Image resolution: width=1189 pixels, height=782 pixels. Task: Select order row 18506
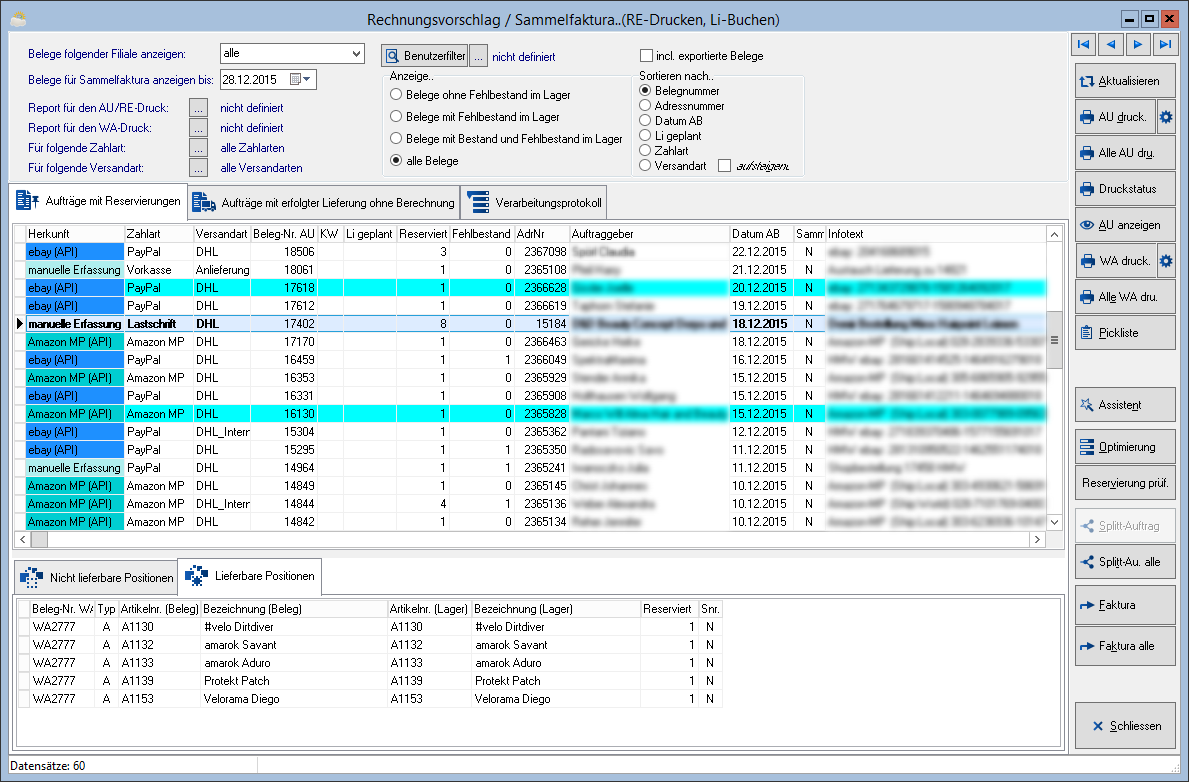tap(529, 252)
